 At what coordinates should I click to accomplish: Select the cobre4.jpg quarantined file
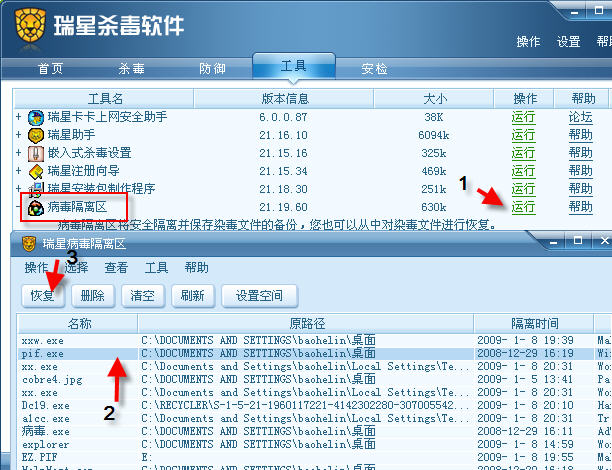tap(52, 379)
